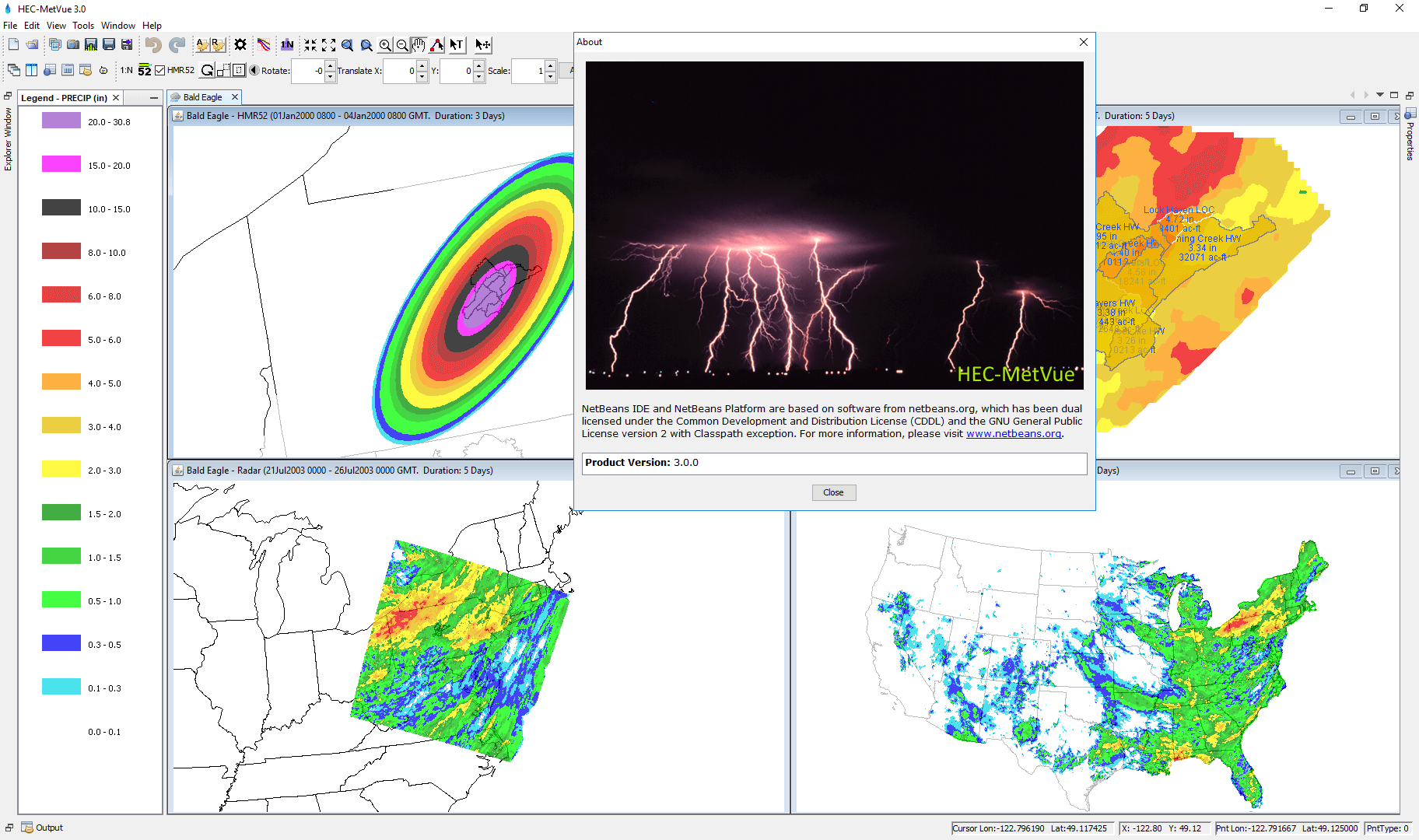Click the camera snapshot toolbar icon
This screenshot has height=840, width=1419.
[x=73, y=45]
